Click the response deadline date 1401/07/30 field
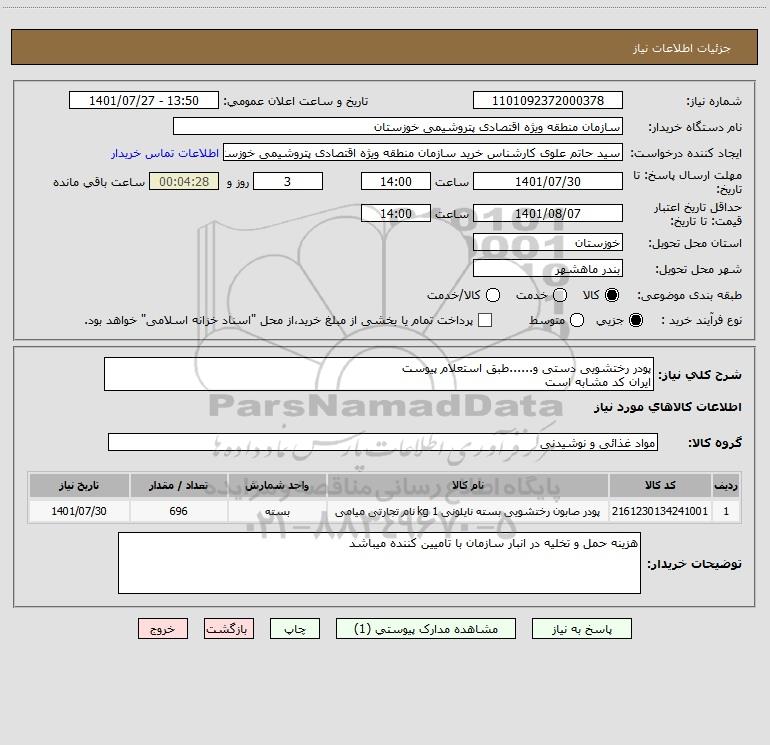This screenshot has height=745, width=770. [548, 181]
